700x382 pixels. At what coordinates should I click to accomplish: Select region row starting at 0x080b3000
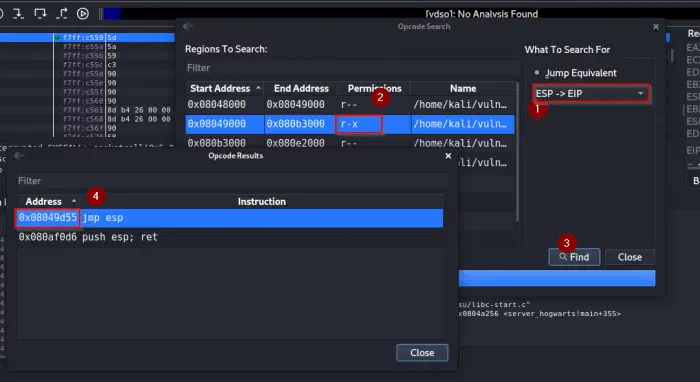pos(350,143)
